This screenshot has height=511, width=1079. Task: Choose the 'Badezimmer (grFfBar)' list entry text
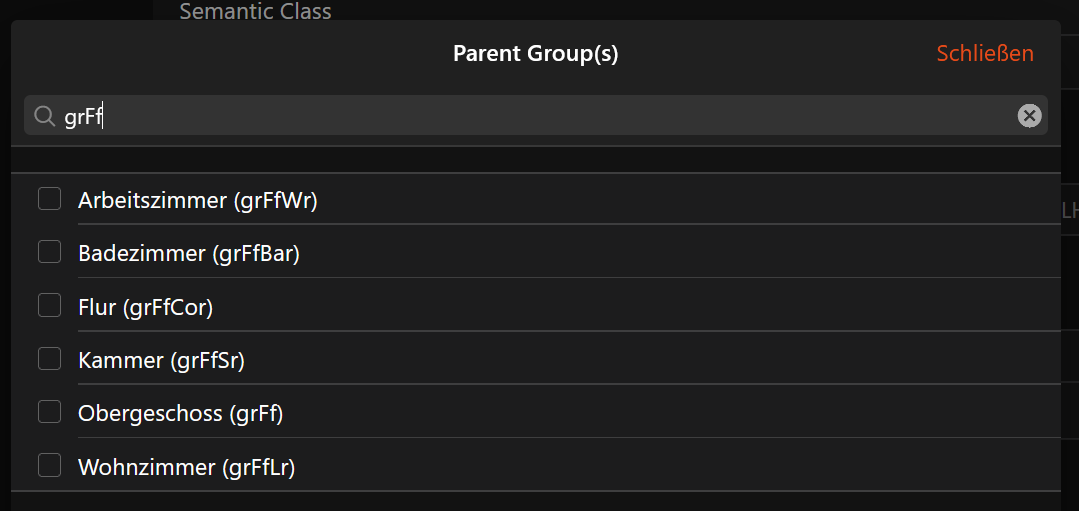coord(189,253)
